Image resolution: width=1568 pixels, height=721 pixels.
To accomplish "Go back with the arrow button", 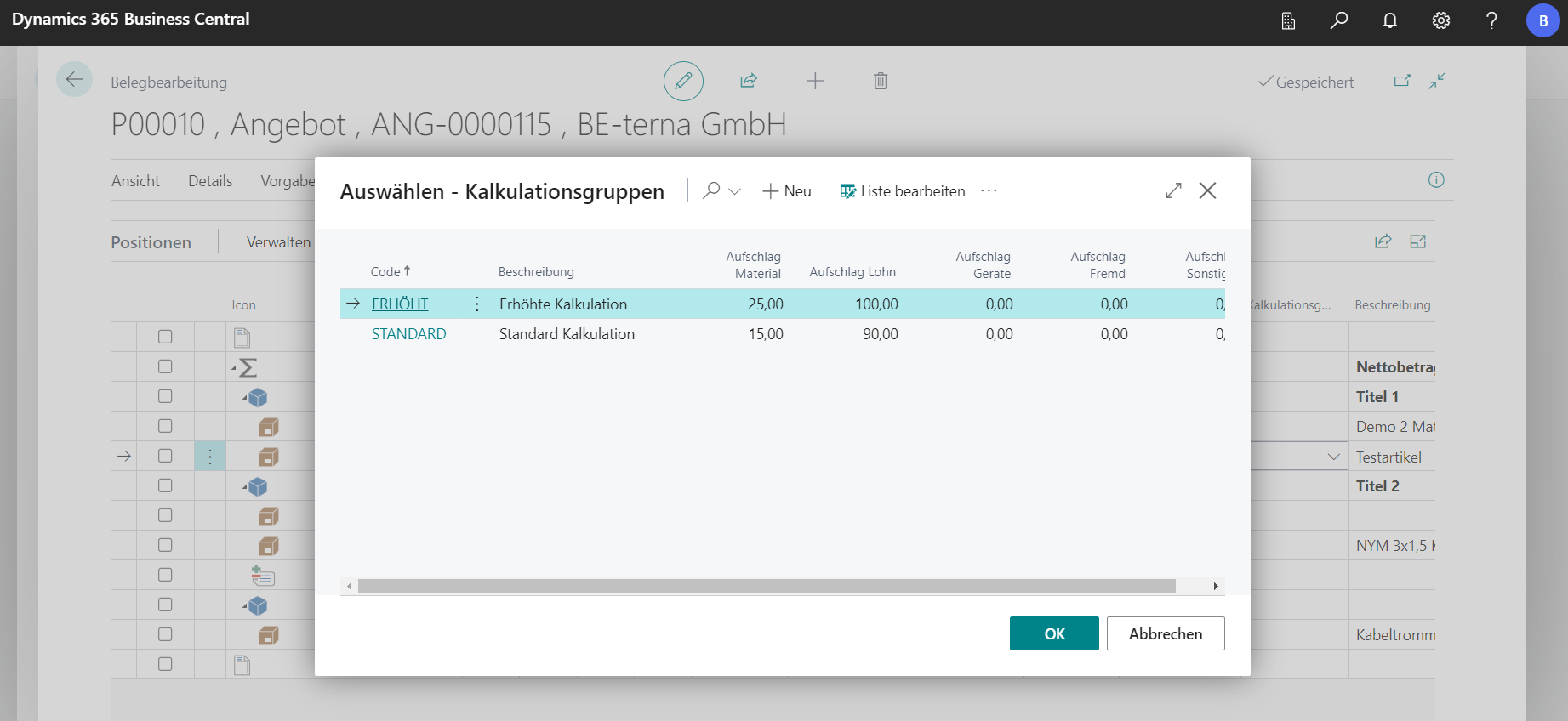I will [74, 80].
